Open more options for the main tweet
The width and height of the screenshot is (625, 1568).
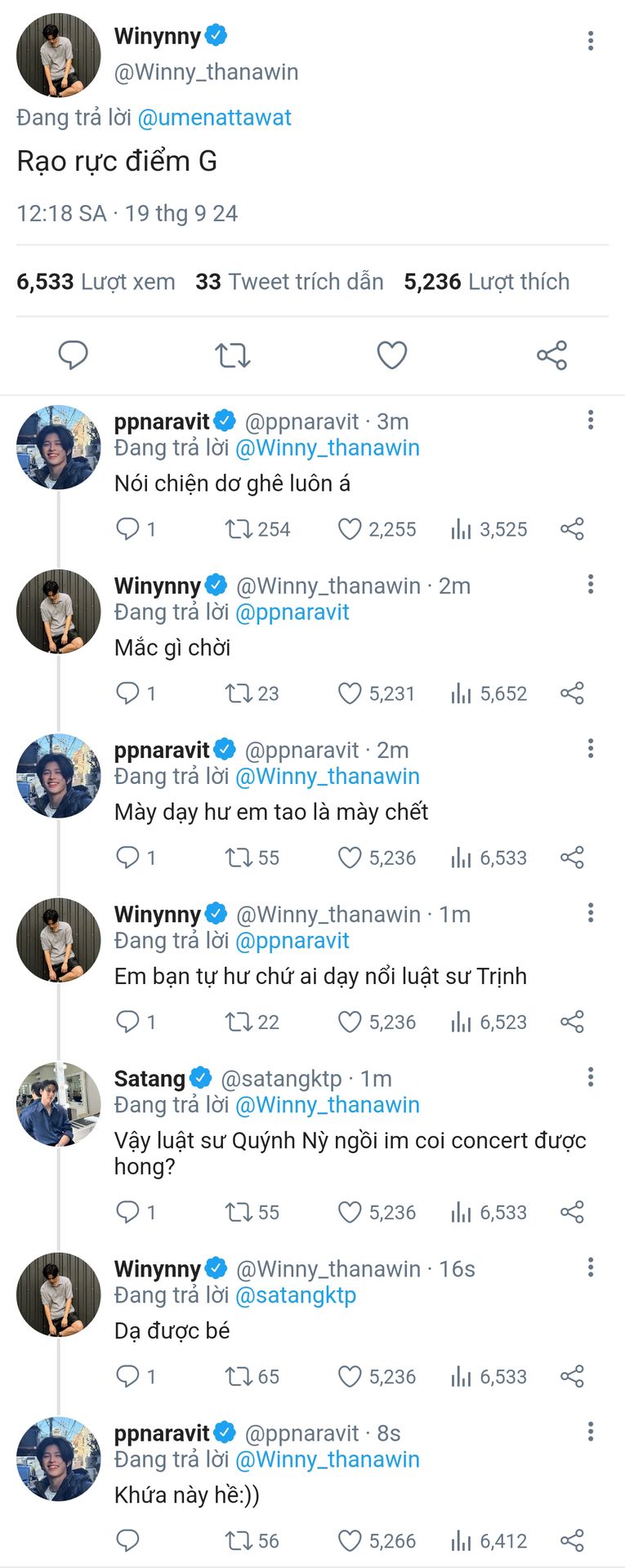tap(591, 41)
